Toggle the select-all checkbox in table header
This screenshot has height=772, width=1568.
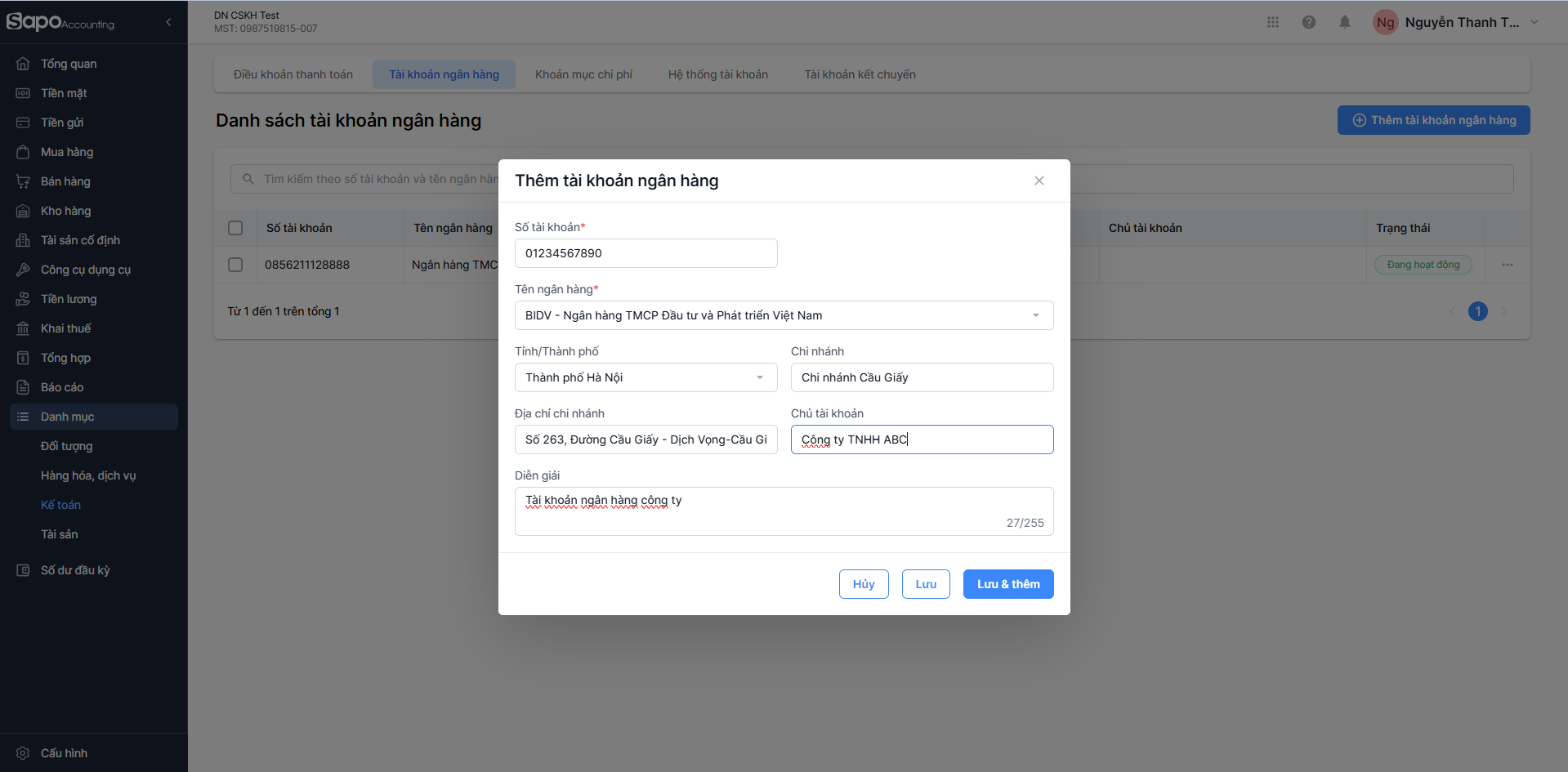coord(235,228)
